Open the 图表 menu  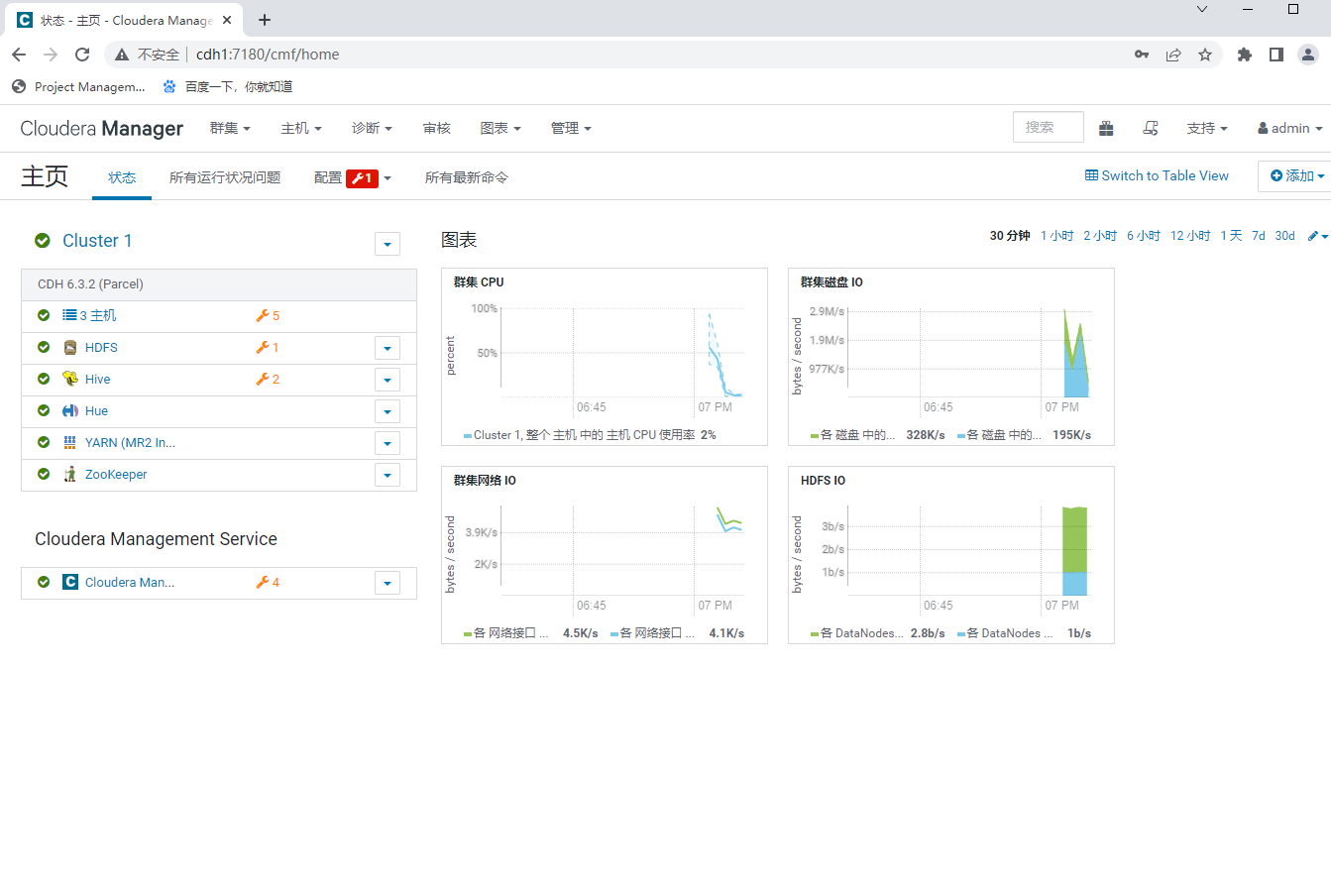pyautogui.click(x=500, y=128)
